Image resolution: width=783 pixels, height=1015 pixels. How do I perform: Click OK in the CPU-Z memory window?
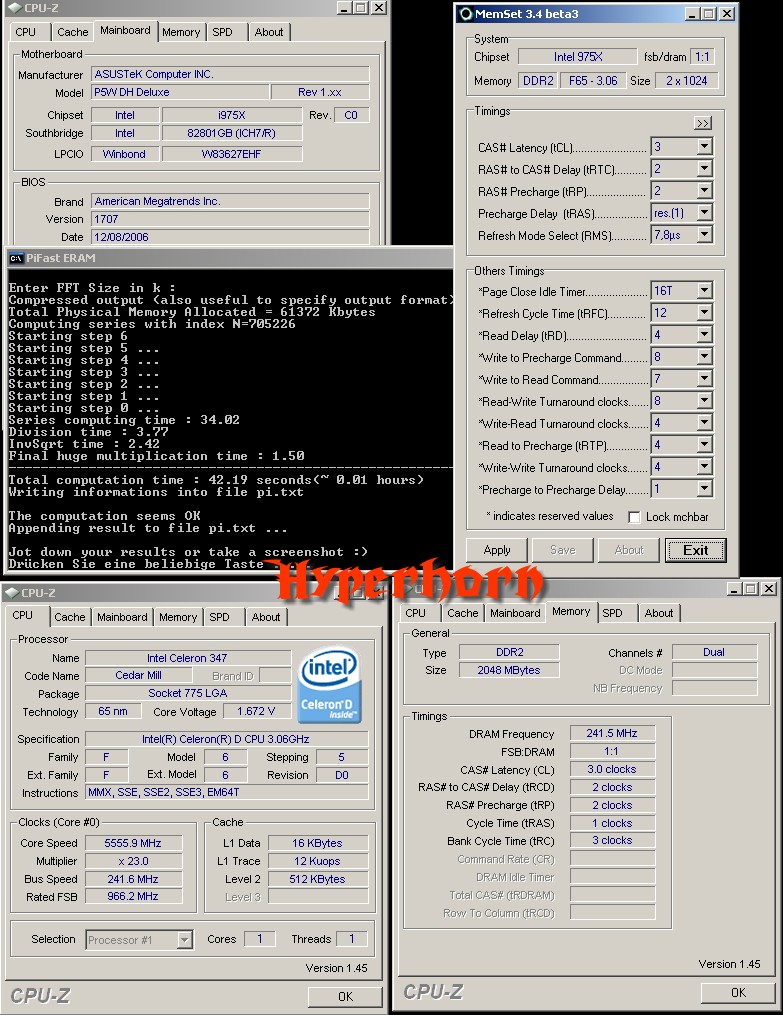coord(738,992)
